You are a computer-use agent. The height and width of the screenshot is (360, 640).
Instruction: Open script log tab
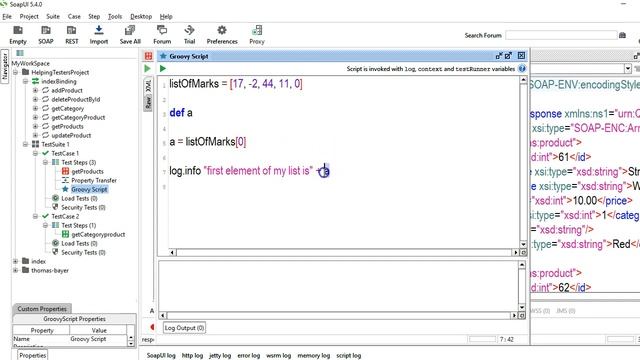click(349, 356)
